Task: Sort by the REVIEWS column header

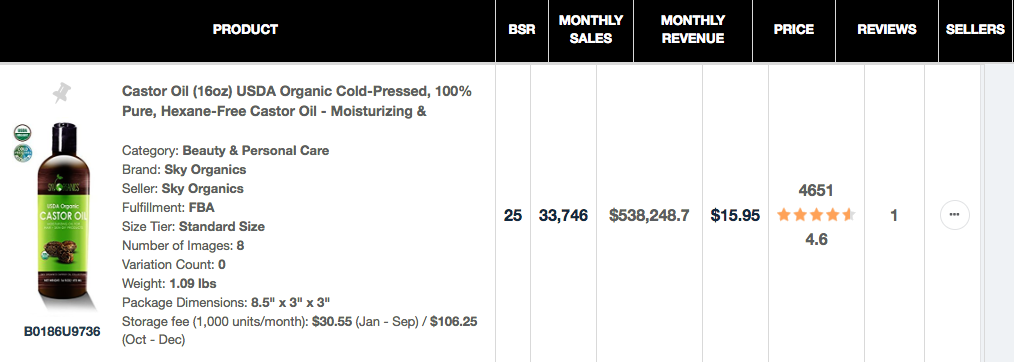Action: tap(887, 29)
